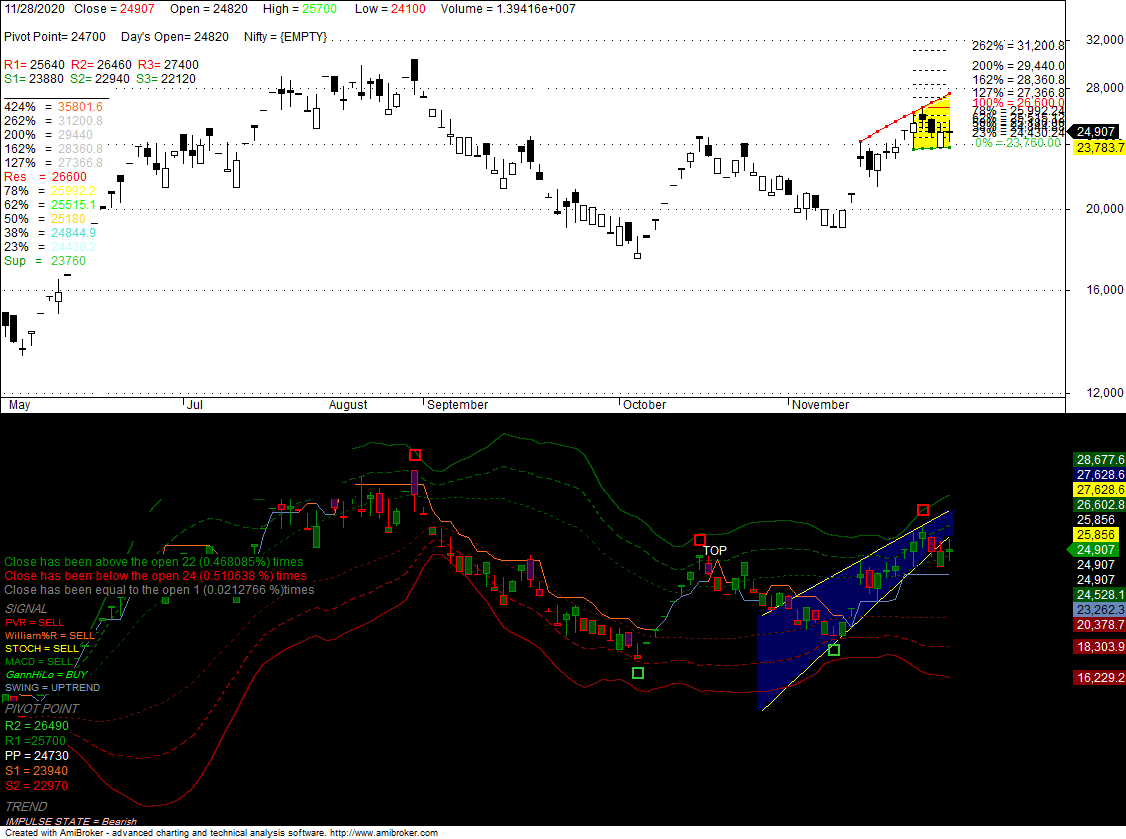Click the 'August' label on time axis
Image resolution: width=1126 pixels, height=839 pixels.
coord(348,405)
